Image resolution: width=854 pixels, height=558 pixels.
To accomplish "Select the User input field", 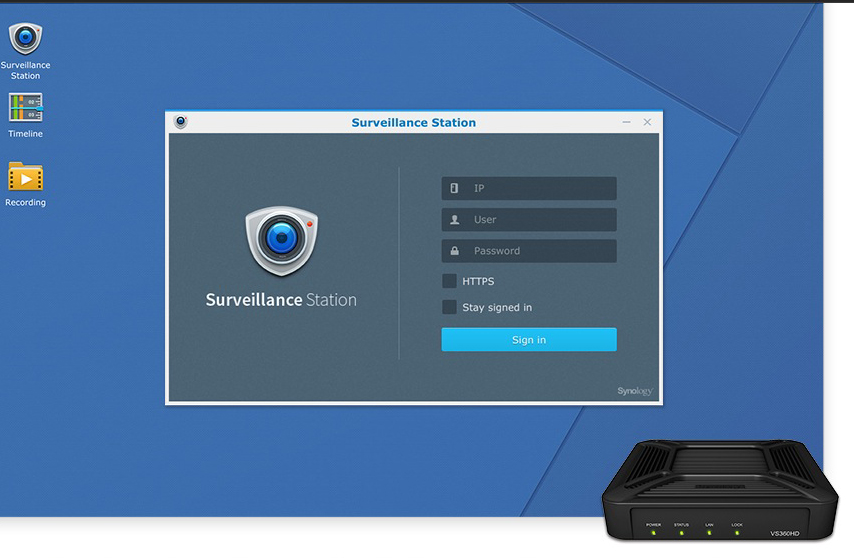I will click(540, 219).
